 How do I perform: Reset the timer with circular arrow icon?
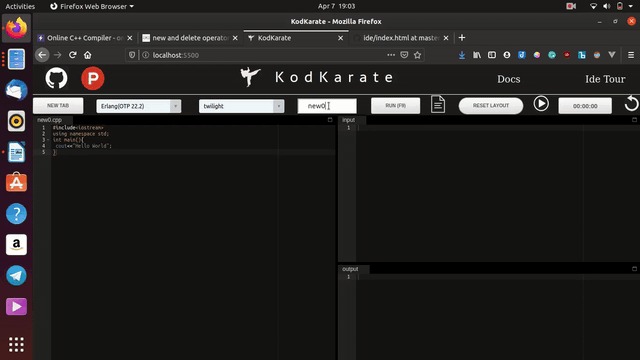(x=631, y=104)
